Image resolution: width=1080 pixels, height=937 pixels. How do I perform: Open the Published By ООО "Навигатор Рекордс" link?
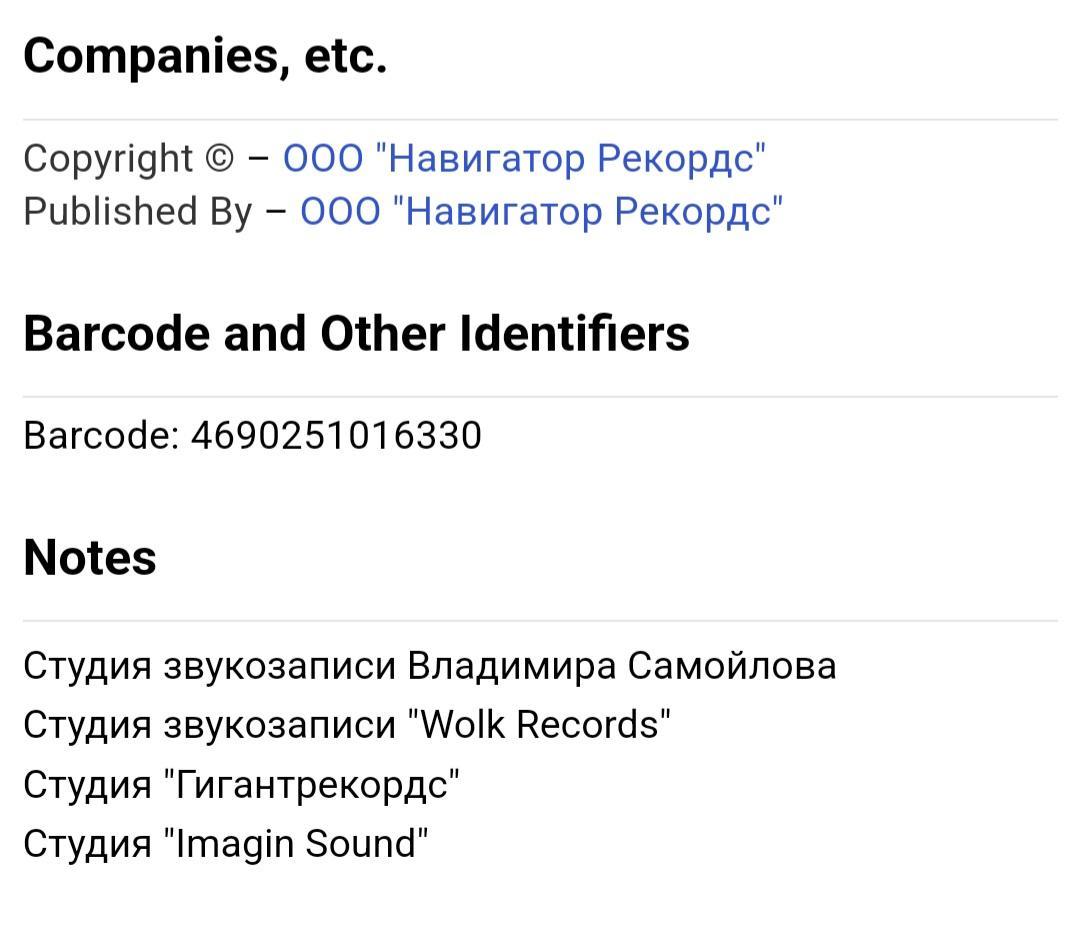(541, 211)
